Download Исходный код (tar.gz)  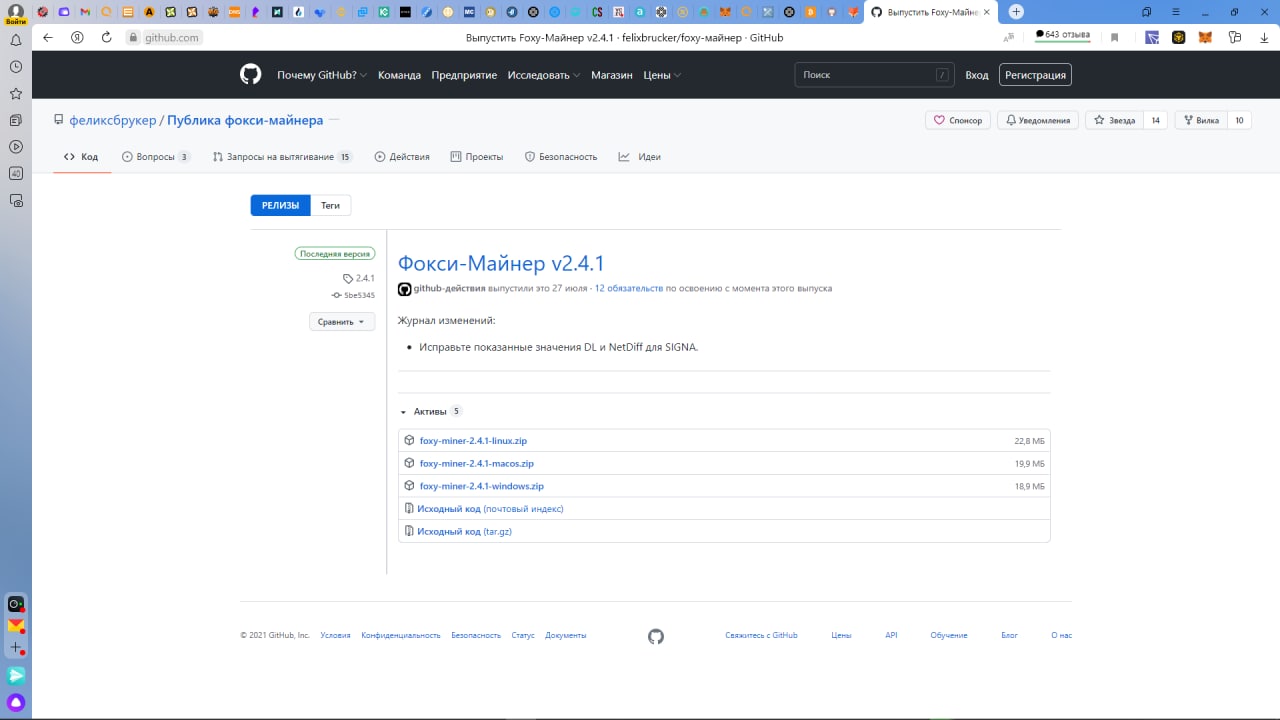(464, 532)
